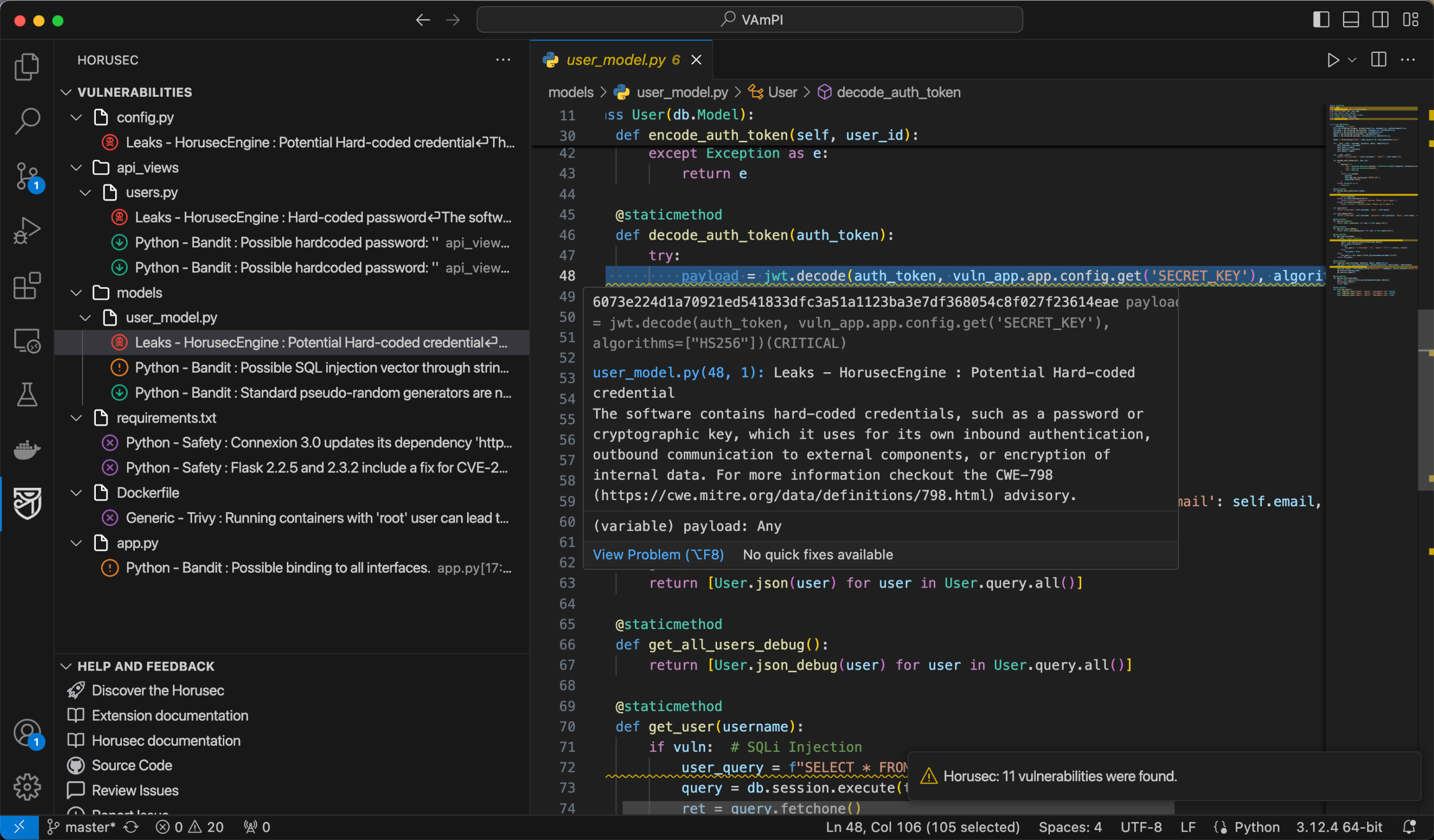Open Horusec documentation link
The width and height of the screenshot is (1434, 840).
[x=166, y=741]
